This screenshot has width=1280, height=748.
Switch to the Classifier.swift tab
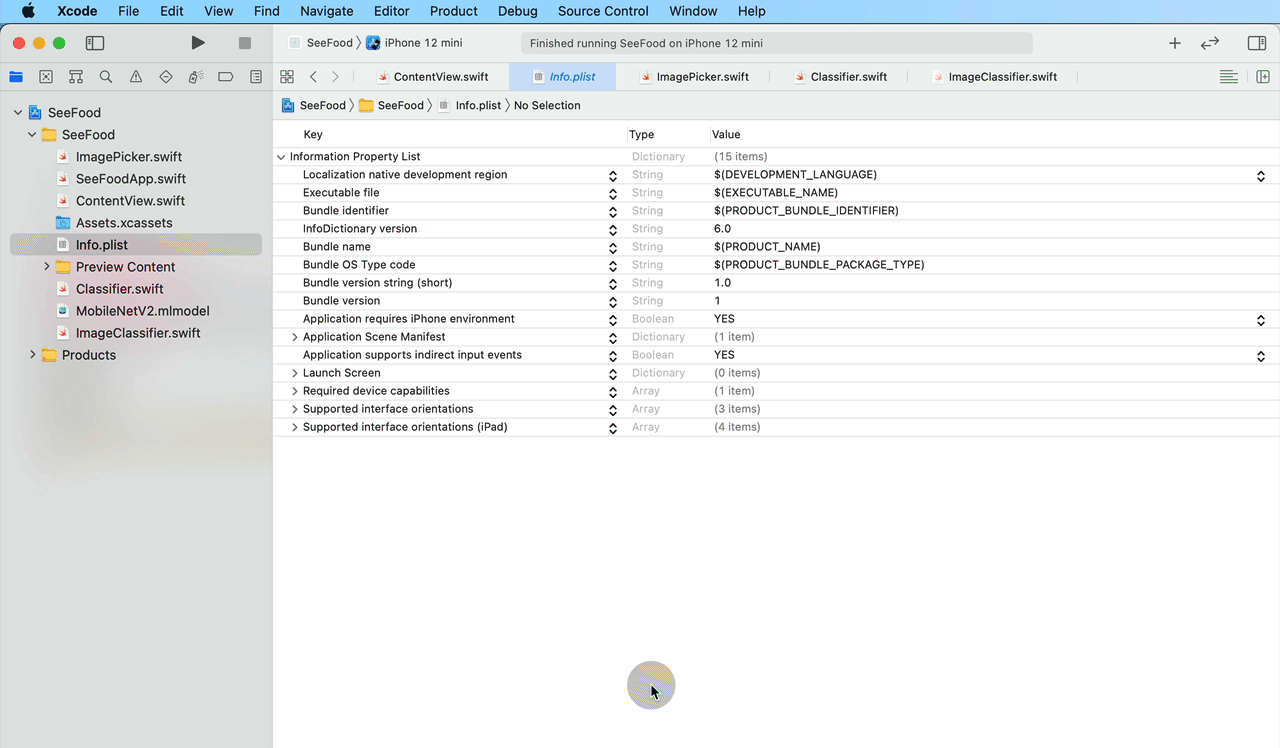coord(848,77)
